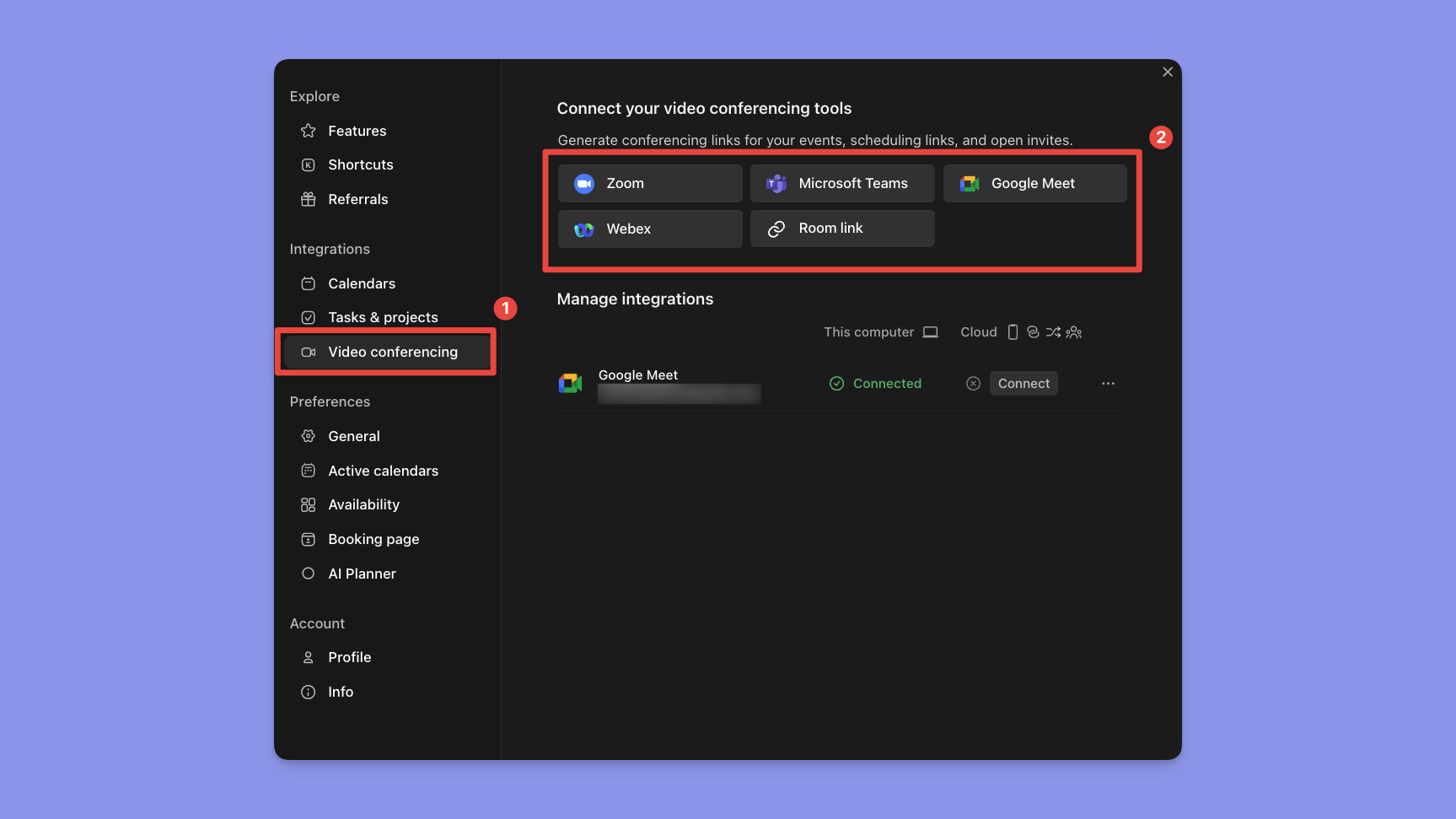
Task: Click the shuffle arrows icon in Cloud header
Action: tap(1053, 332)
